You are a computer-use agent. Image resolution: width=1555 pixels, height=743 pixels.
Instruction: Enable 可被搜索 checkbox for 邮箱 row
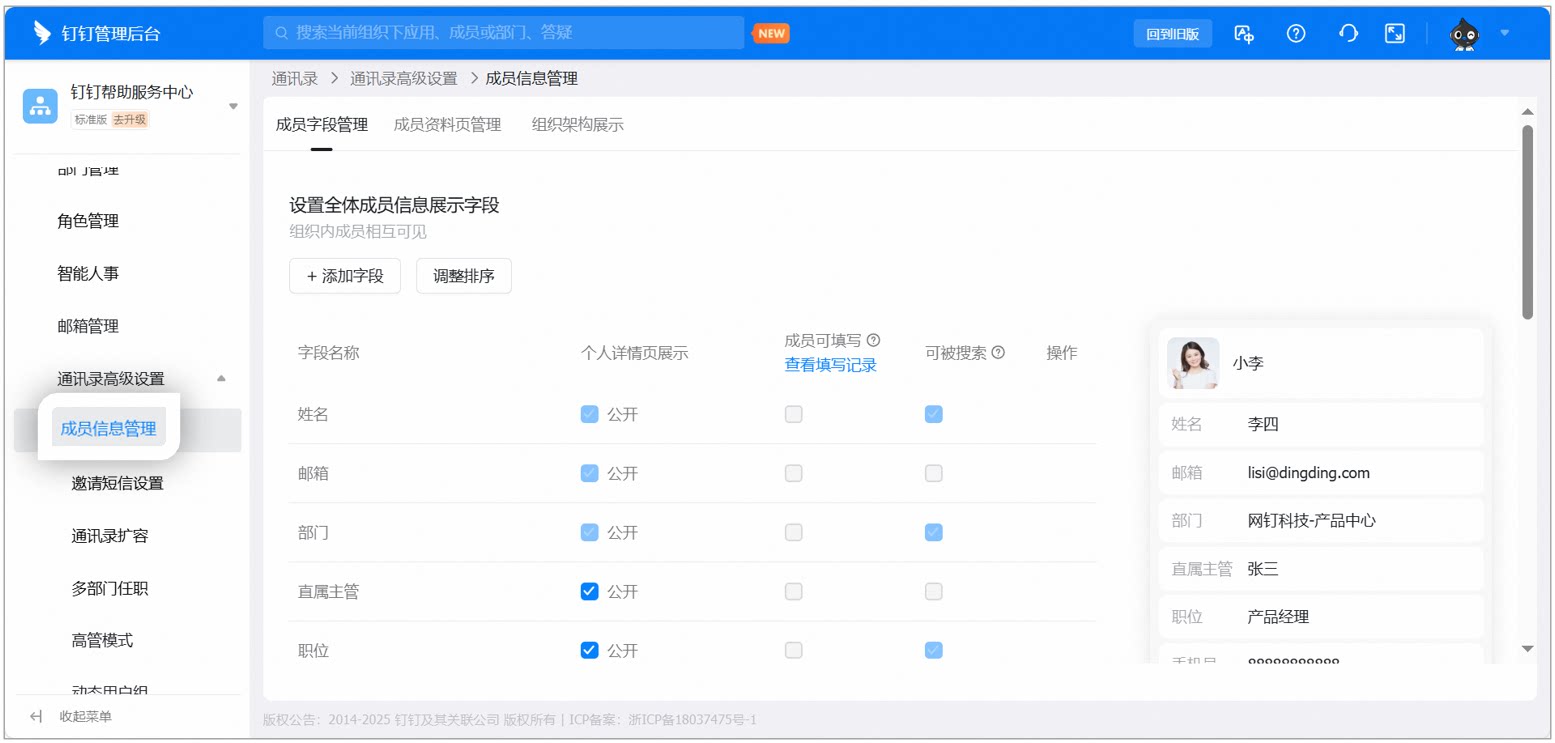point(934,473)
